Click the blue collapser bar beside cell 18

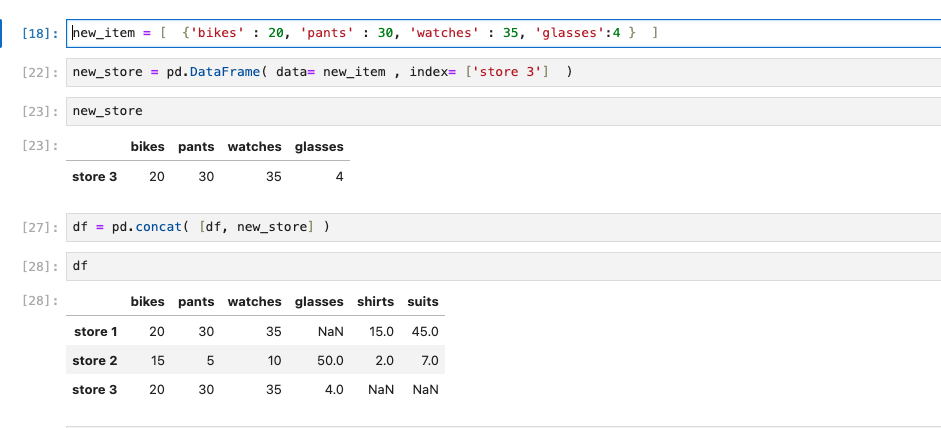2,33
